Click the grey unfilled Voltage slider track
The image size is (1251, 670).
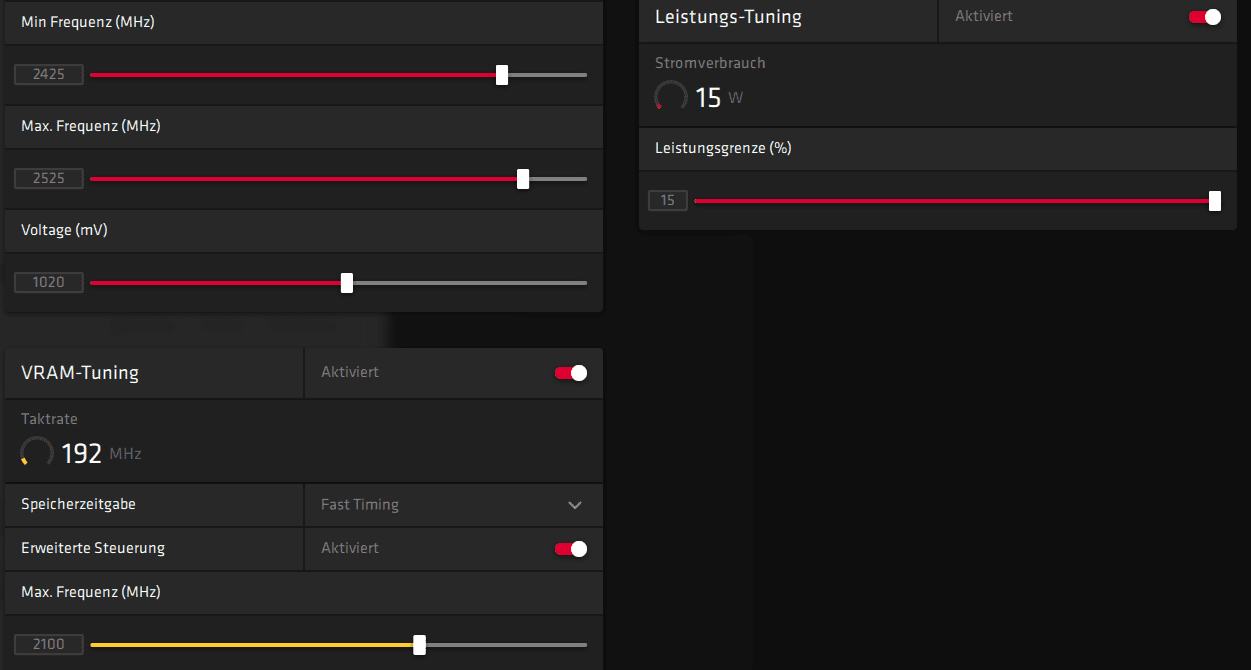(468, 283)
